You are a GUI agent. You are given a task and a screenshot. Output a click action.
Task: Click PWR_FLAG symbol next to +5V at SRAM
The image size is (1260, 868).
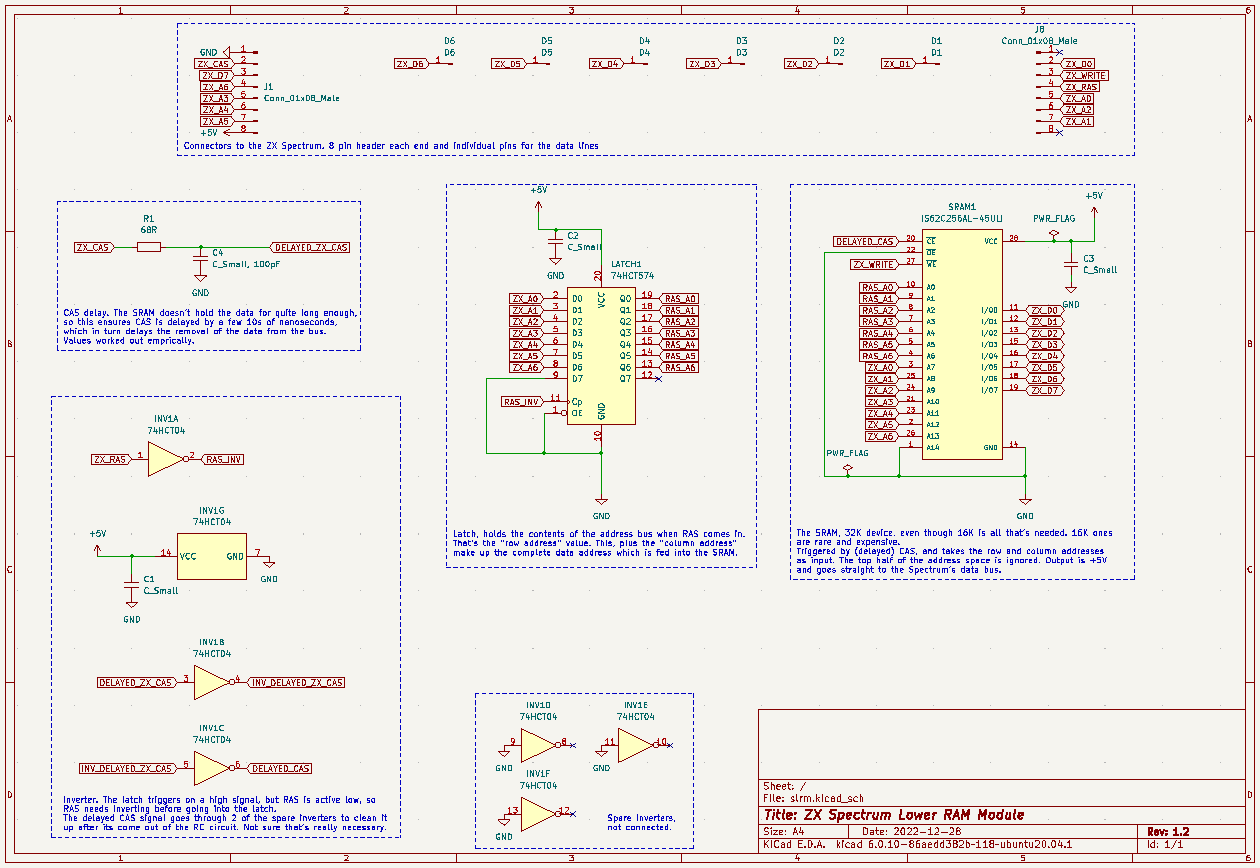1053,233
